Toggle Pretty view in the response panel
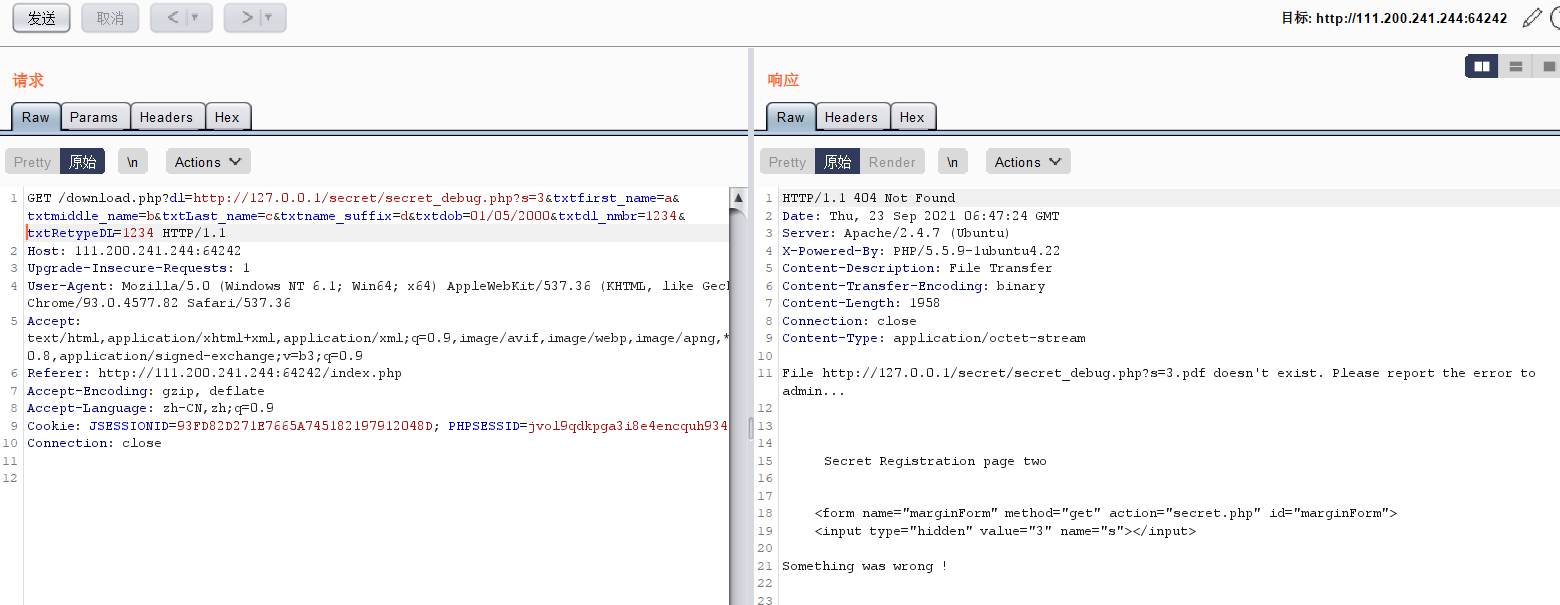The width and height of the screenshot is (1560, 605). coord(787,162)
